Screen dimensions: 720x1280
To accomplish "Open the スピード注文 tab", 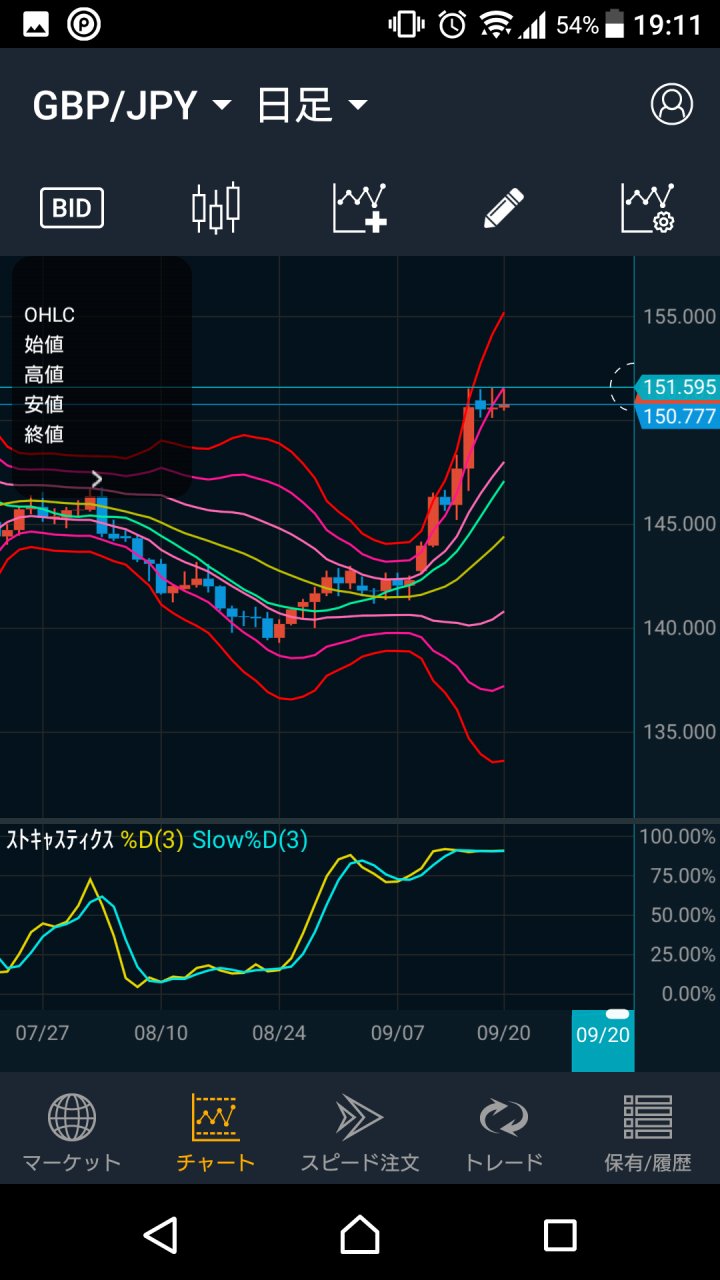I will [360, 1133].
